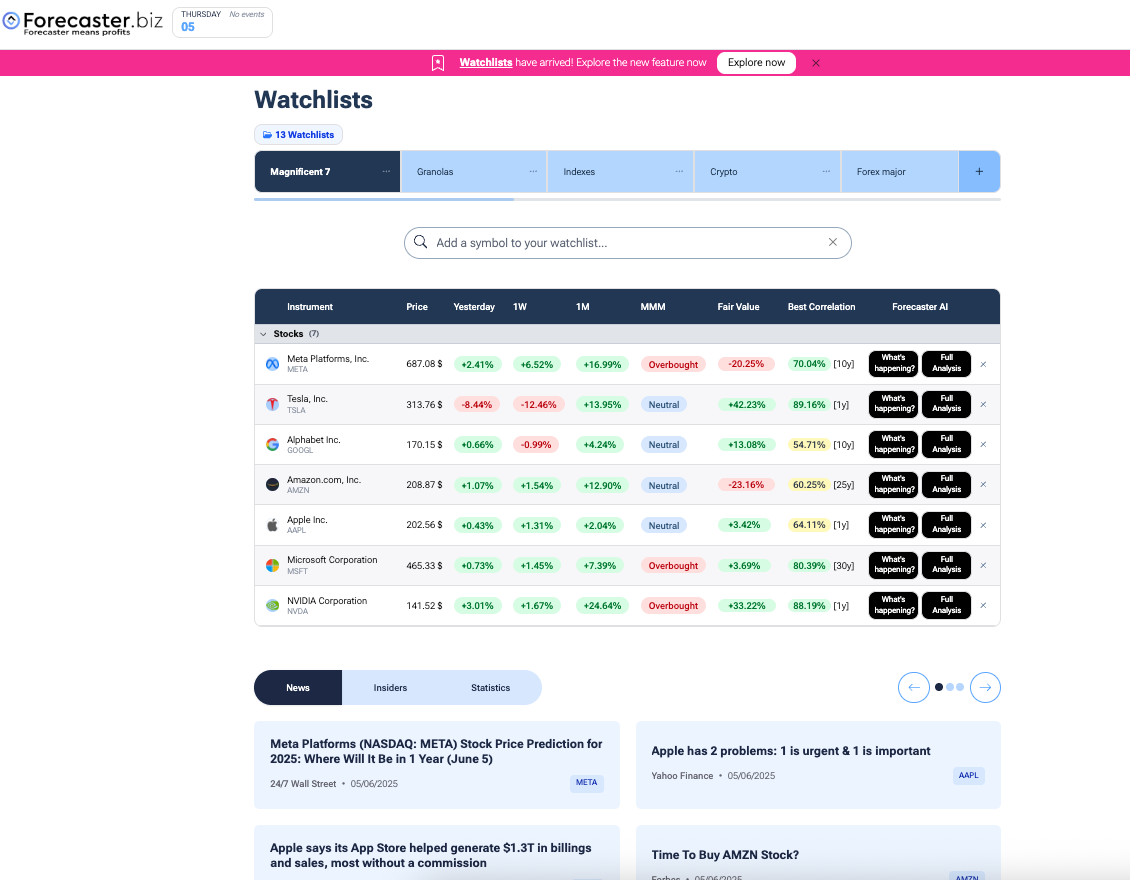Viewport: 1130px width, 880px height.
Task: Remove Alphabet Inc. row with X icon
Action: point(983,444)
